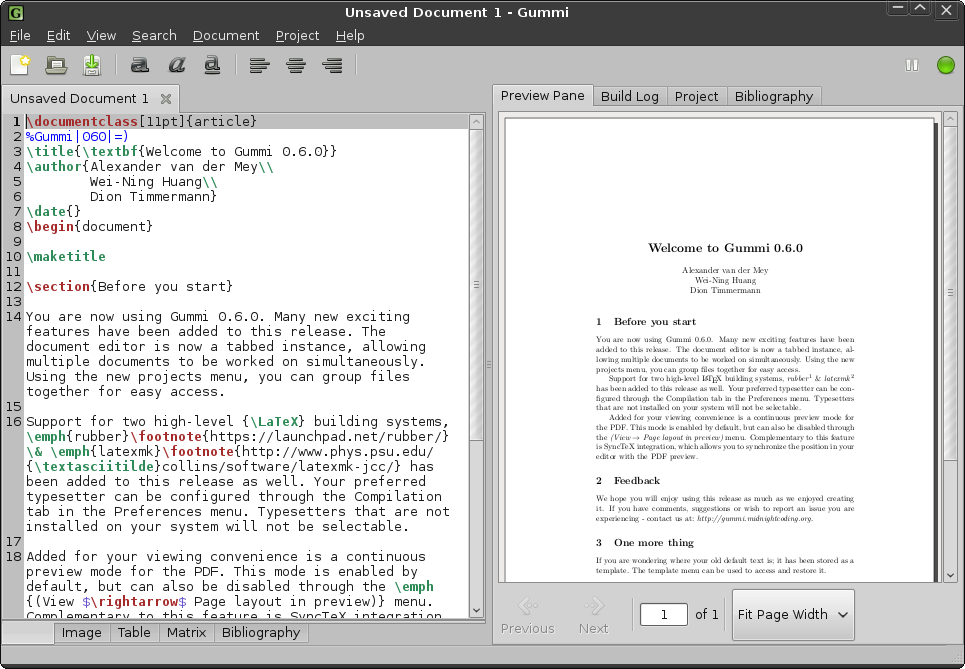Apply bold text formatting
Image resolution: width=965 pixels, height=669 pixels.
pyautogui.click(x=140, y=65)
